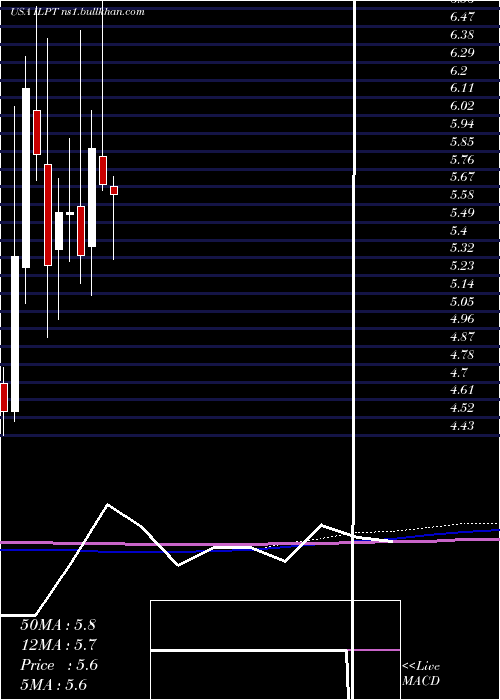Click the 5.23 axis label
500x700 pixels.
coord(462,266)
